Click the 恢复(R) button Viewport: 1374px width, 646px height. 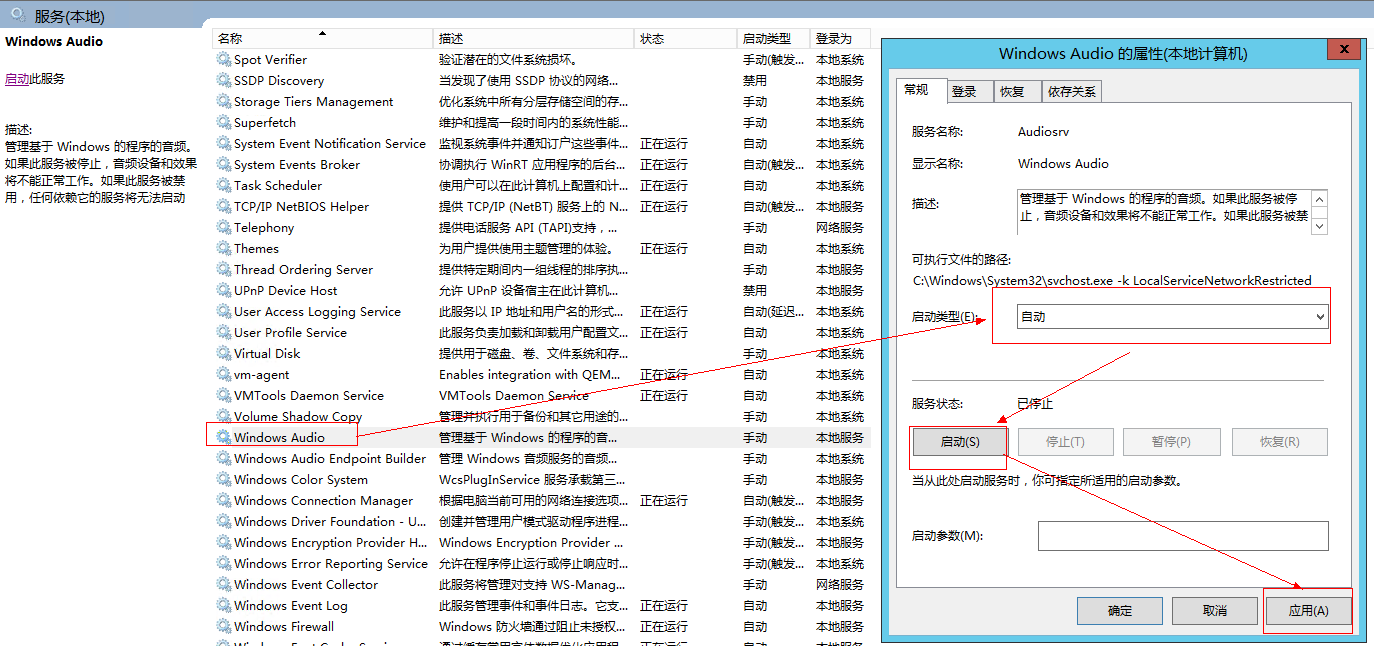click(x=1280, y=442)
